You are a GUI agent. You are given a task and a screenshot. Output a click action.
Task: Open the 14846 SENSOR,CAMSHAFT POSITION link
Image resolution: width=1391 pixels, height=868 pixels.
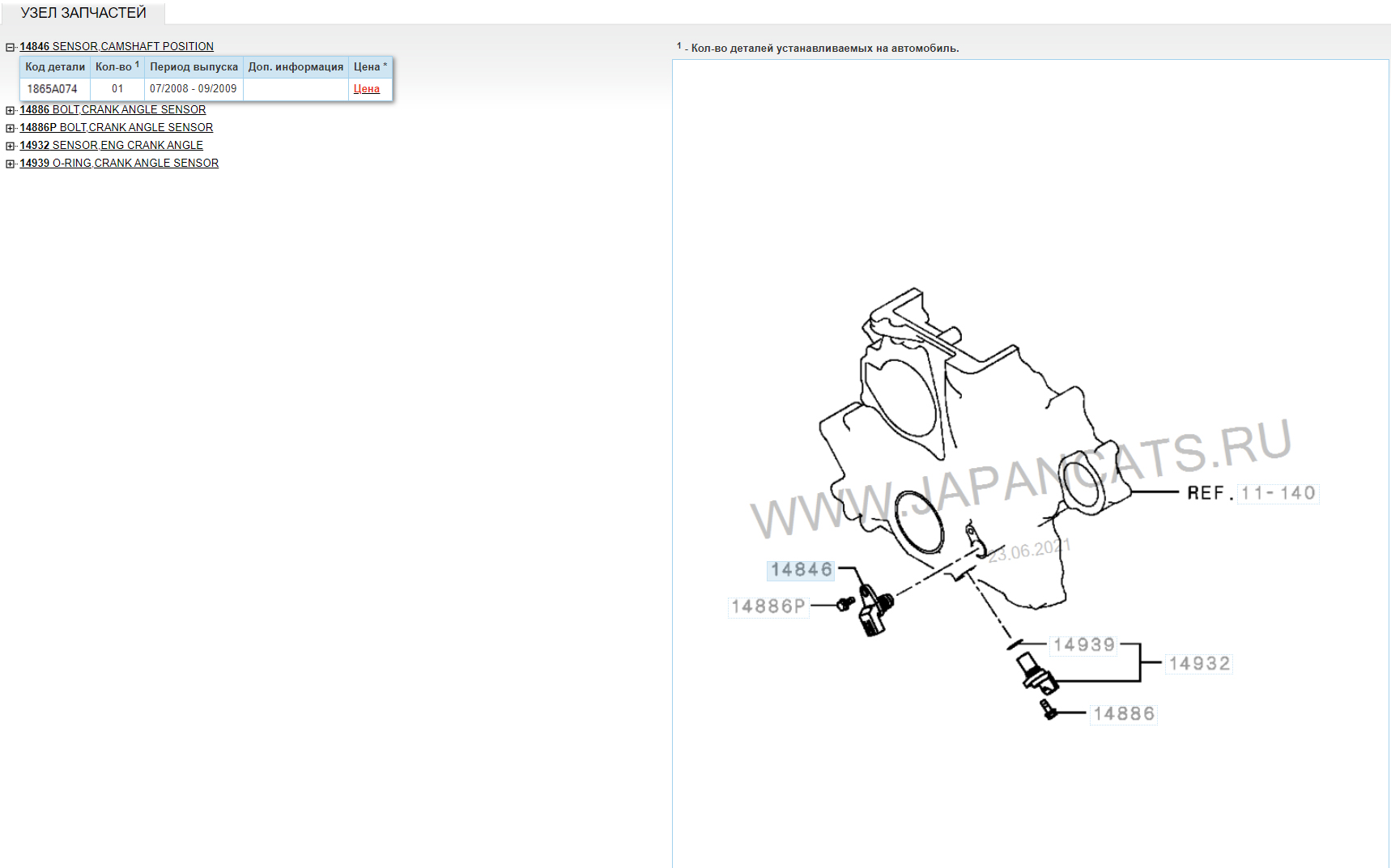tap(117, 46)
